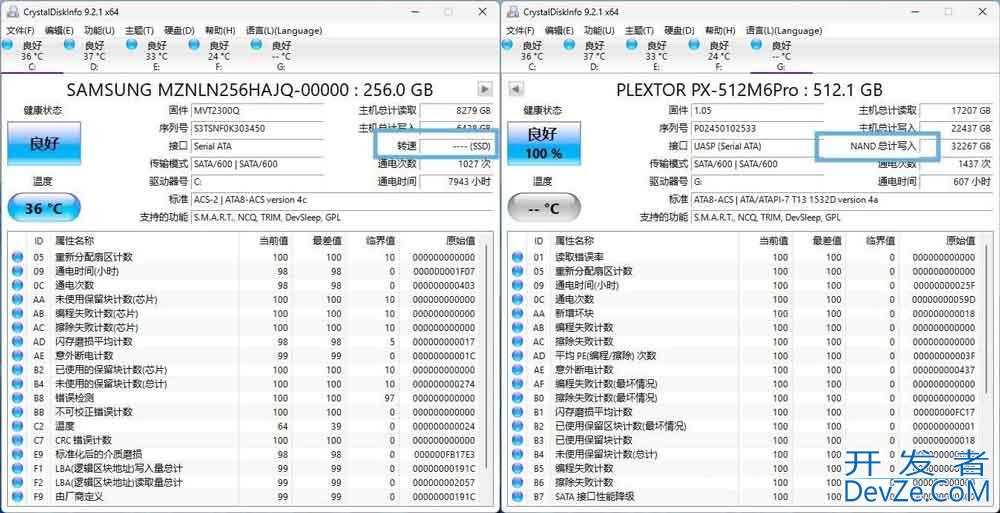Viewport: 1000px width, 513px height.
Task: Click status orb for B7 SATA 接口性能降级 row
Action: [x=517, y=496]
